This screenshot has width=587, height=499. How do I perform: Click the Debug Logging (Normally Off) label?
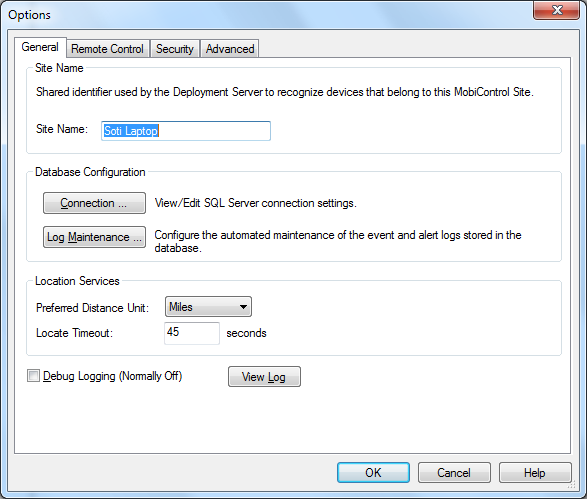point(112,376)
